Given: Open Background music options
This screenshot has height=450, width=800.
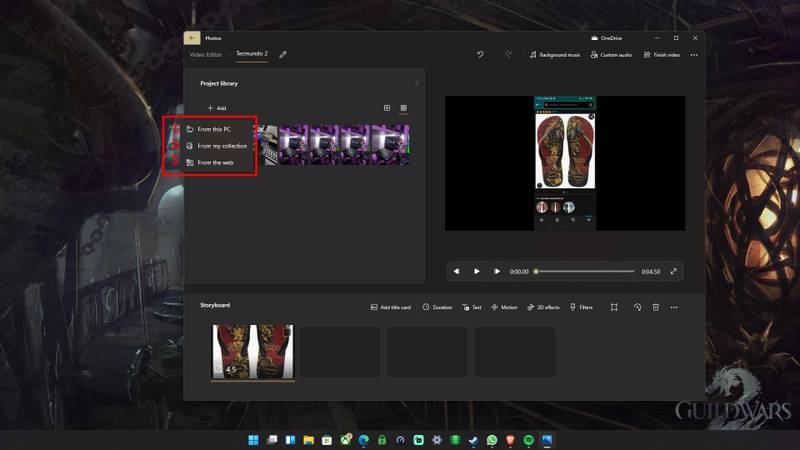Looking at the screenshot, I should pyautogui.click(x=555, y=55).
